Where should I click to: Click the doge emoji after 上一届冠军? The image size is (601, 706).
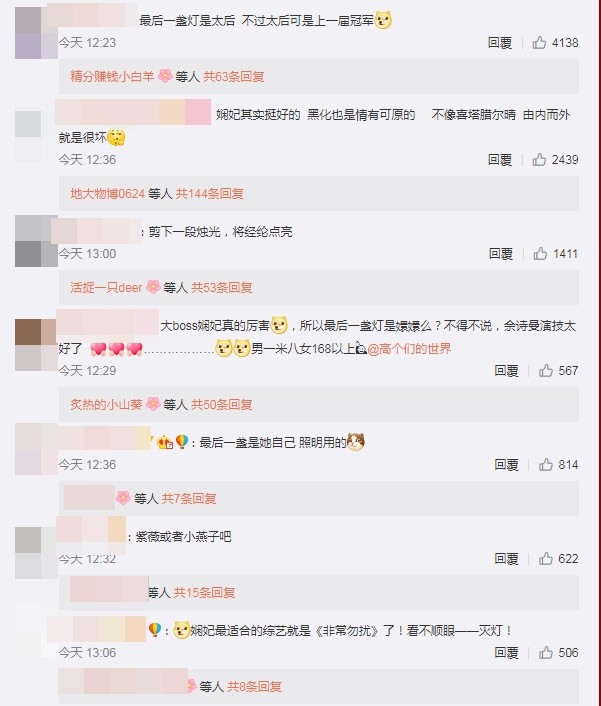[x=383, y=20]
